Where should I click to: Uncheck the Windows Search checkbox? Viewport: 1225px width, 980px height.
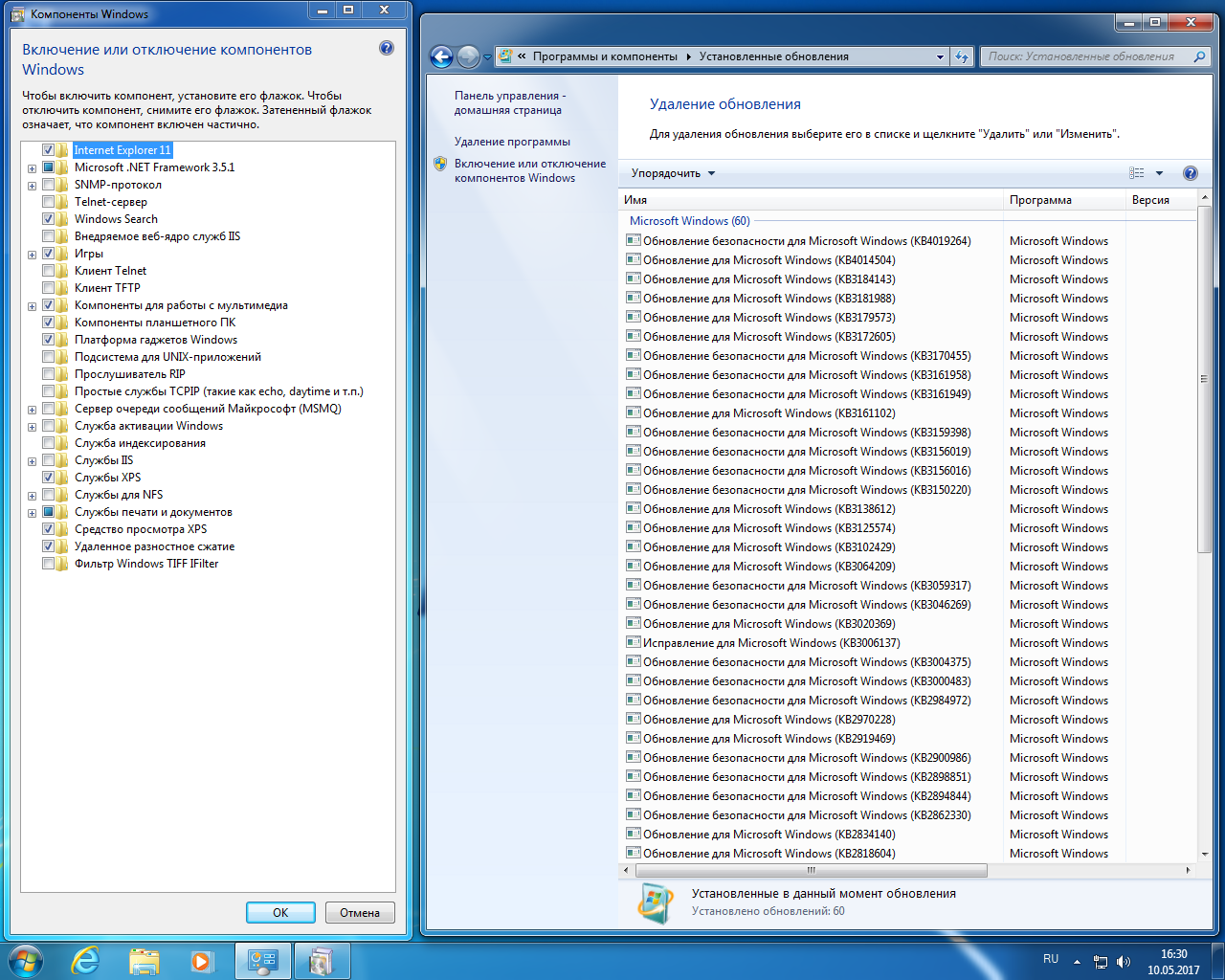pyautogui.click(x=48, y=219)
